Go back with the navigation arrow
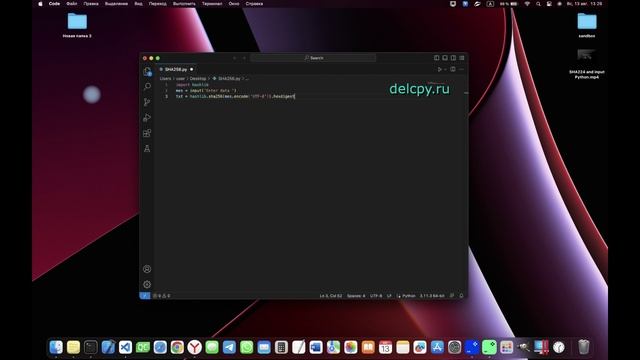Image resolution: width=640 pixels, height=360 pixels. [235, 58]
